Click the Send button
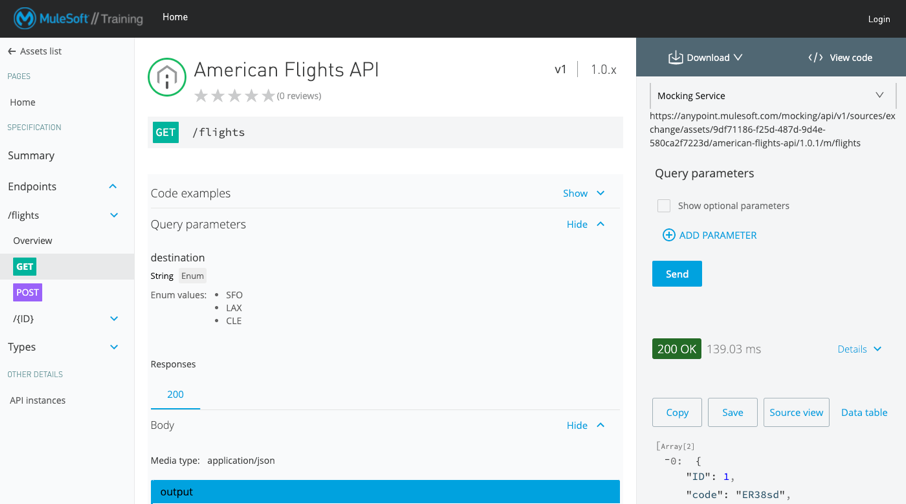This screenshot has width=906, height=504. (x=677, y=274)
